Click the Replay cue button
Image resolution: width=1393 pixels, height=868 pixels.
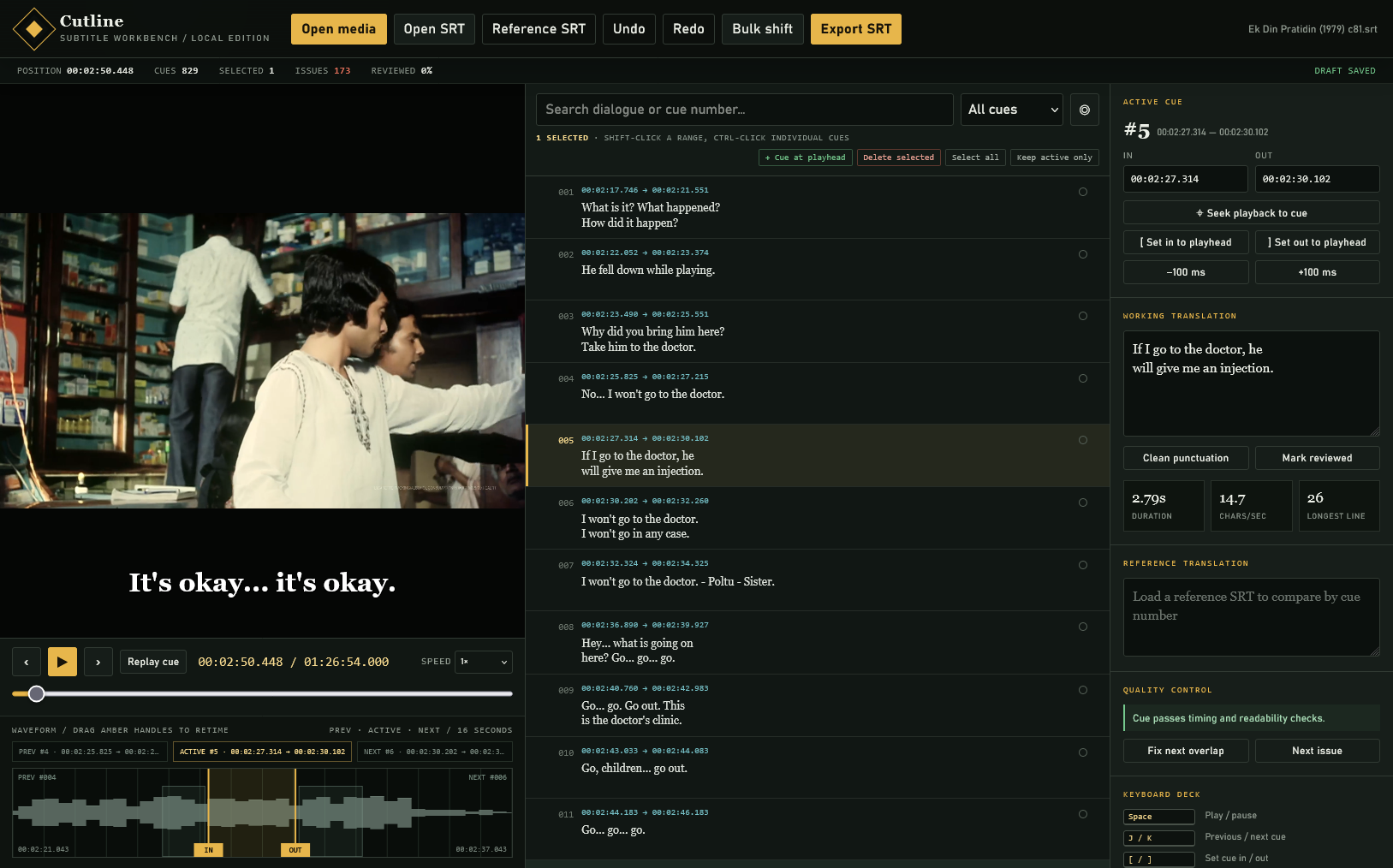coord(153,662)
